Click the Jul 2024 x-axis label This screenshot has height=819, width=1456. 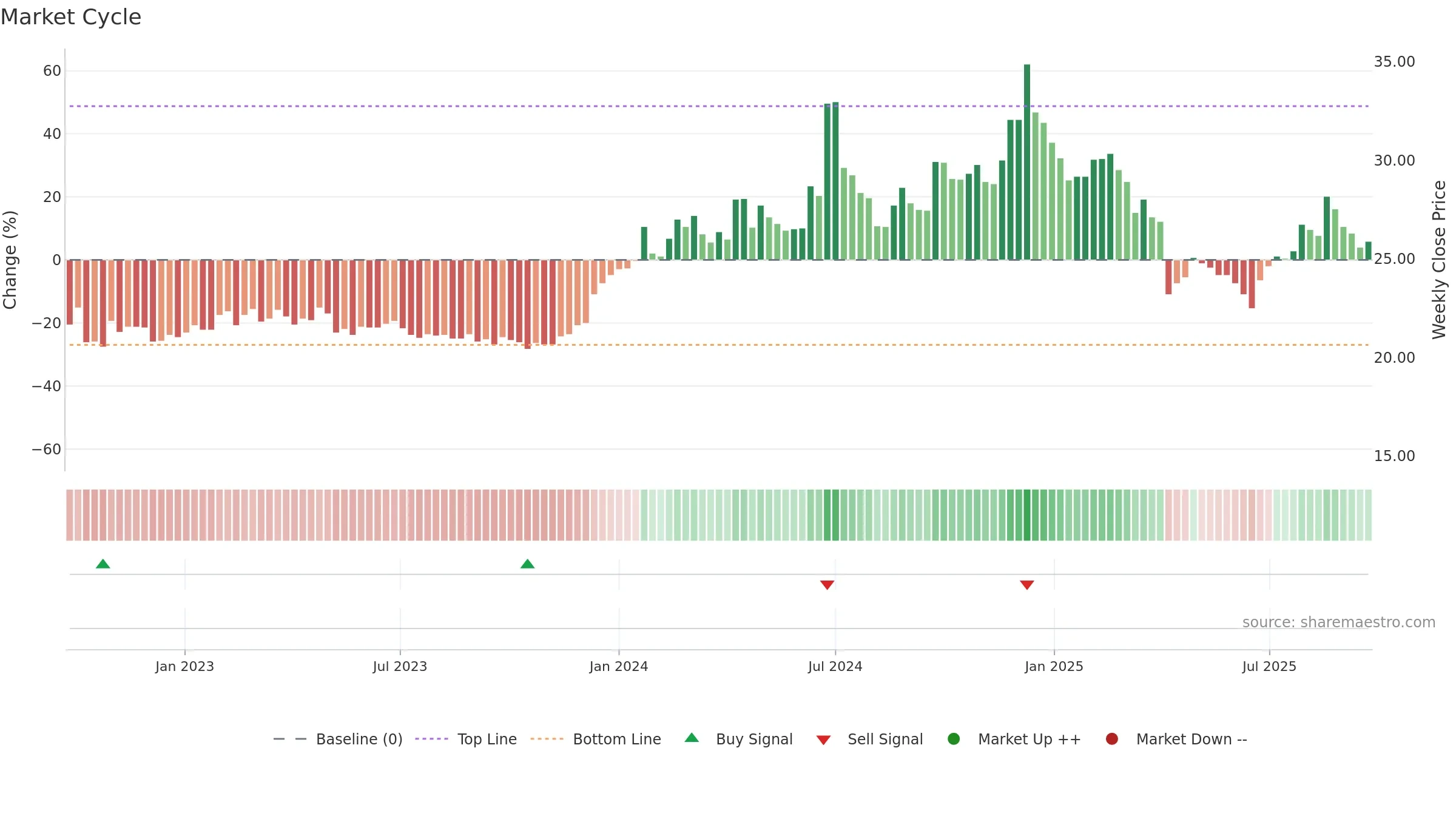(835, 666)
